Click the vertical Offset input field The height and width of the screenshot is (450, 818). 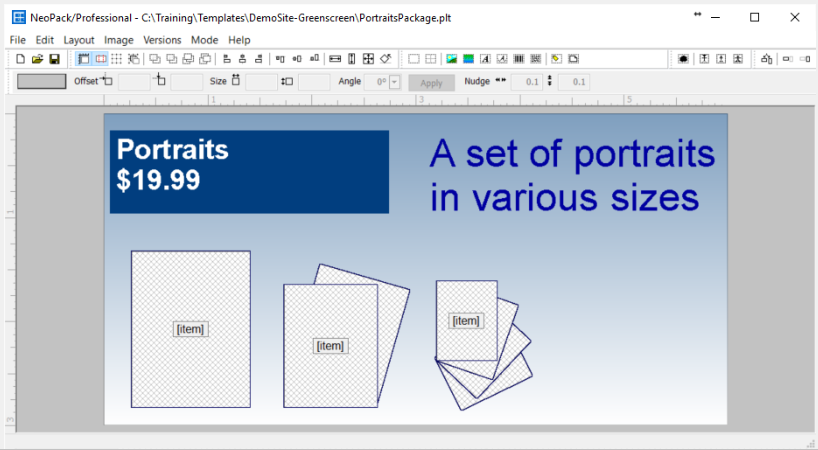pyautogui.click(x=187, y=82)
